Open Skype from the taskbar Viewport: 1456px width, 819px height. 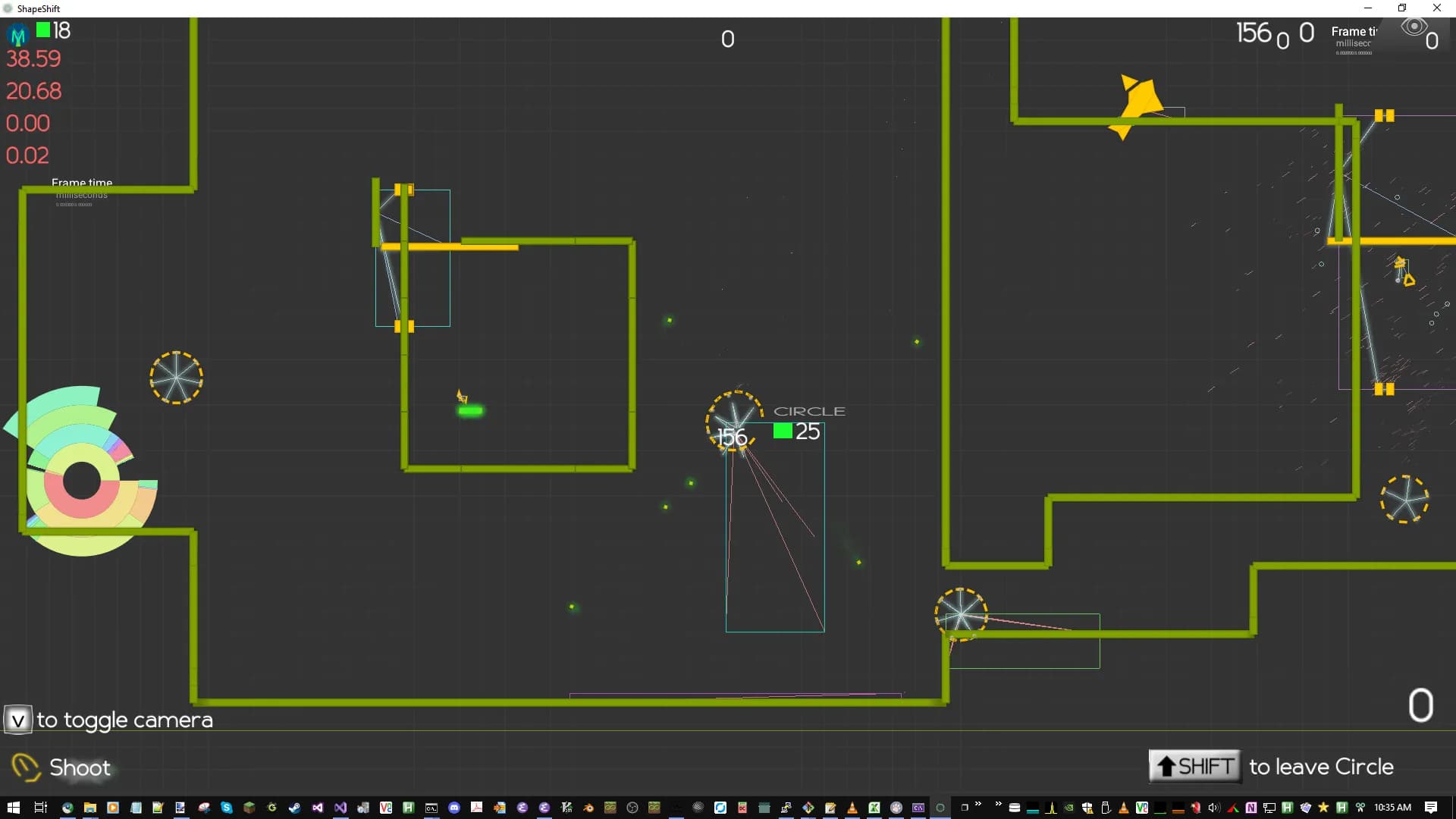pos(227,808)
